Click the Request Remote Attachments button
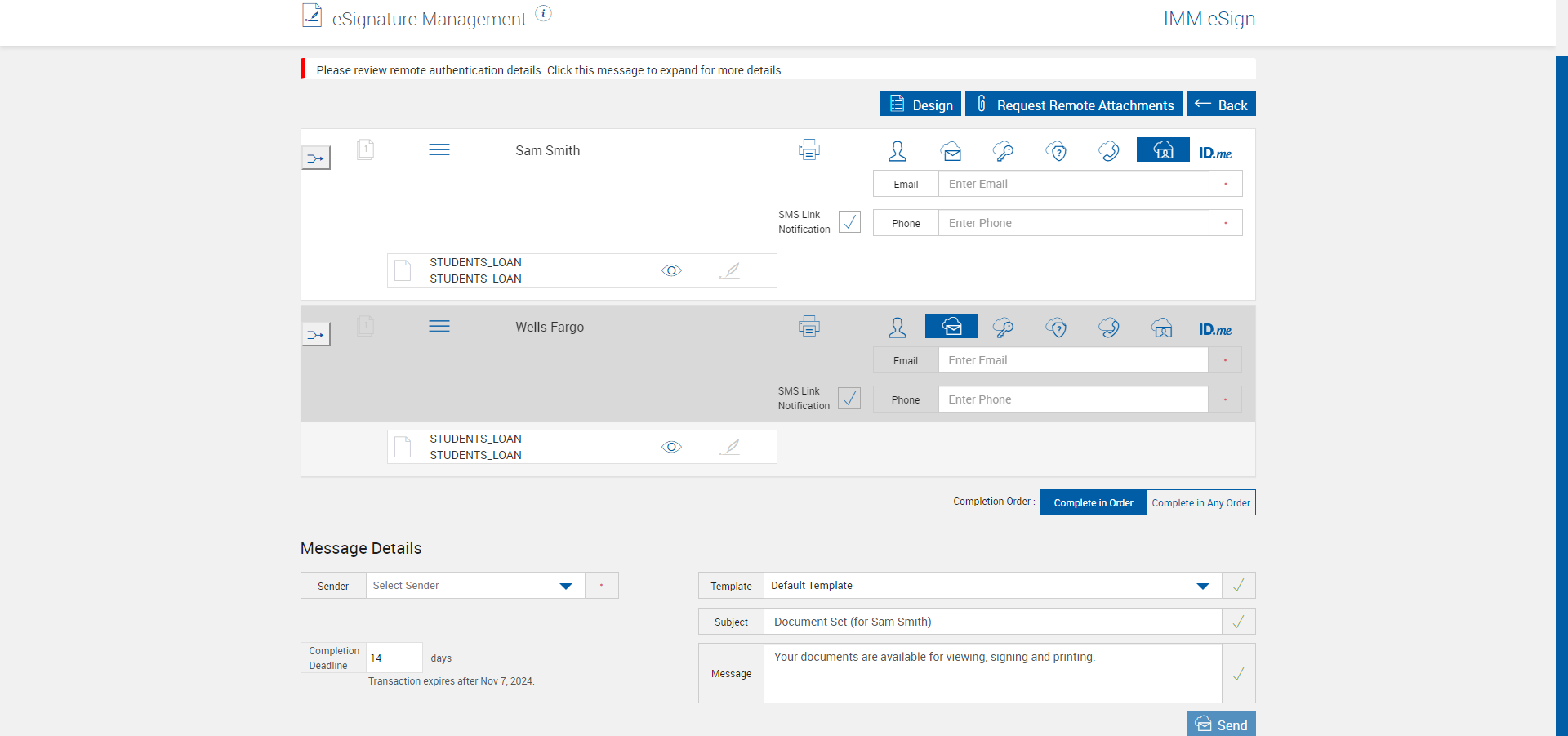This screenshot has height=736, width=1568. click(x=1073, y=105)
